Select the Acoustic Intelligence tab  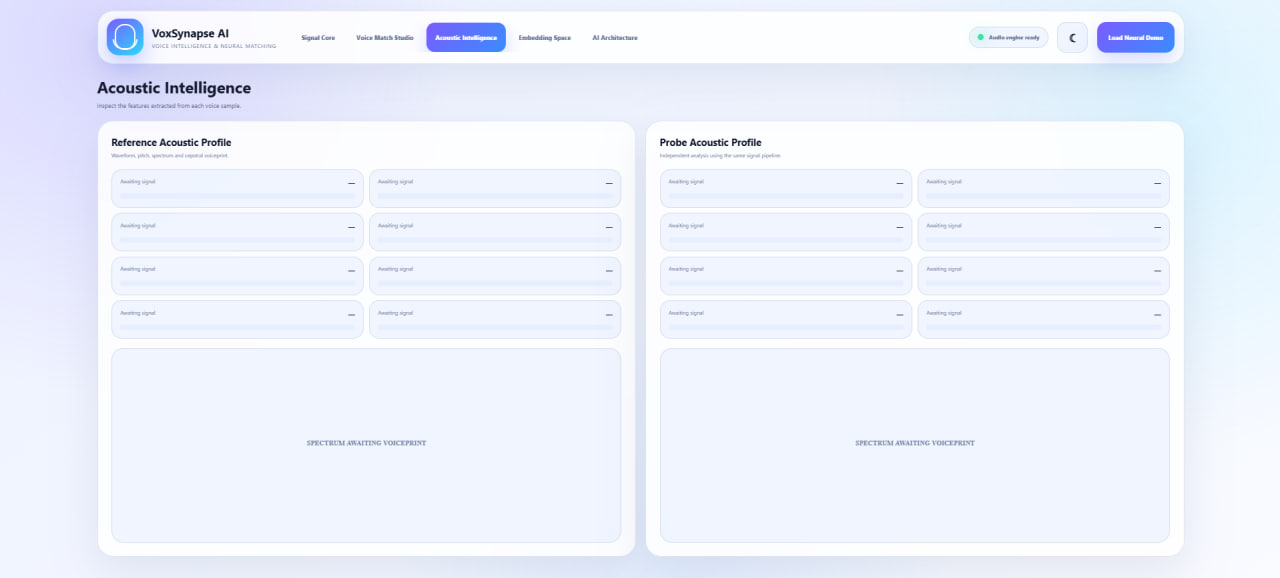click(466, 37)
